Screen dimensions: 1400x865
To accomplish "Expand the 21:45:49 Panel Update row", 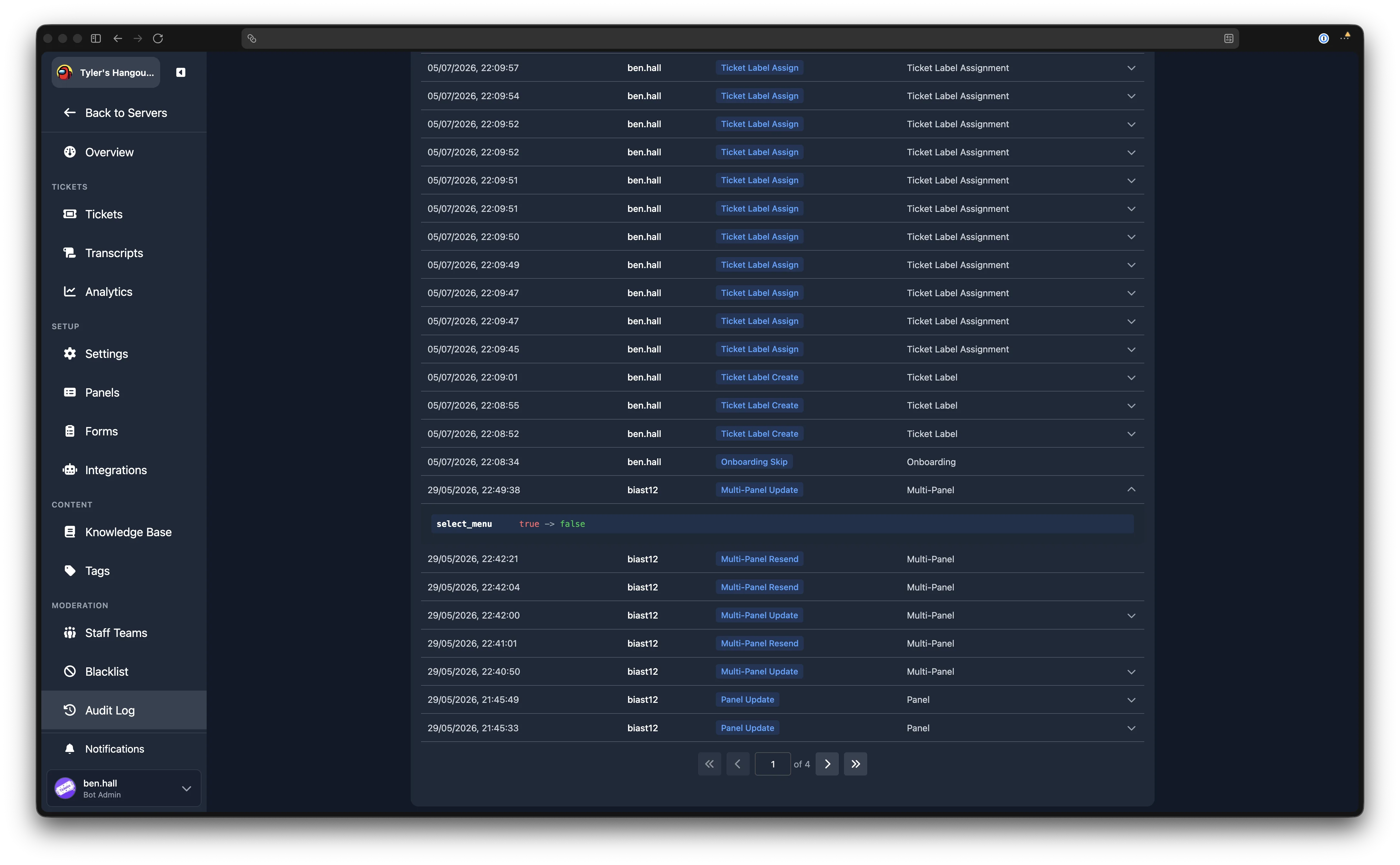I will (1131, 700).
